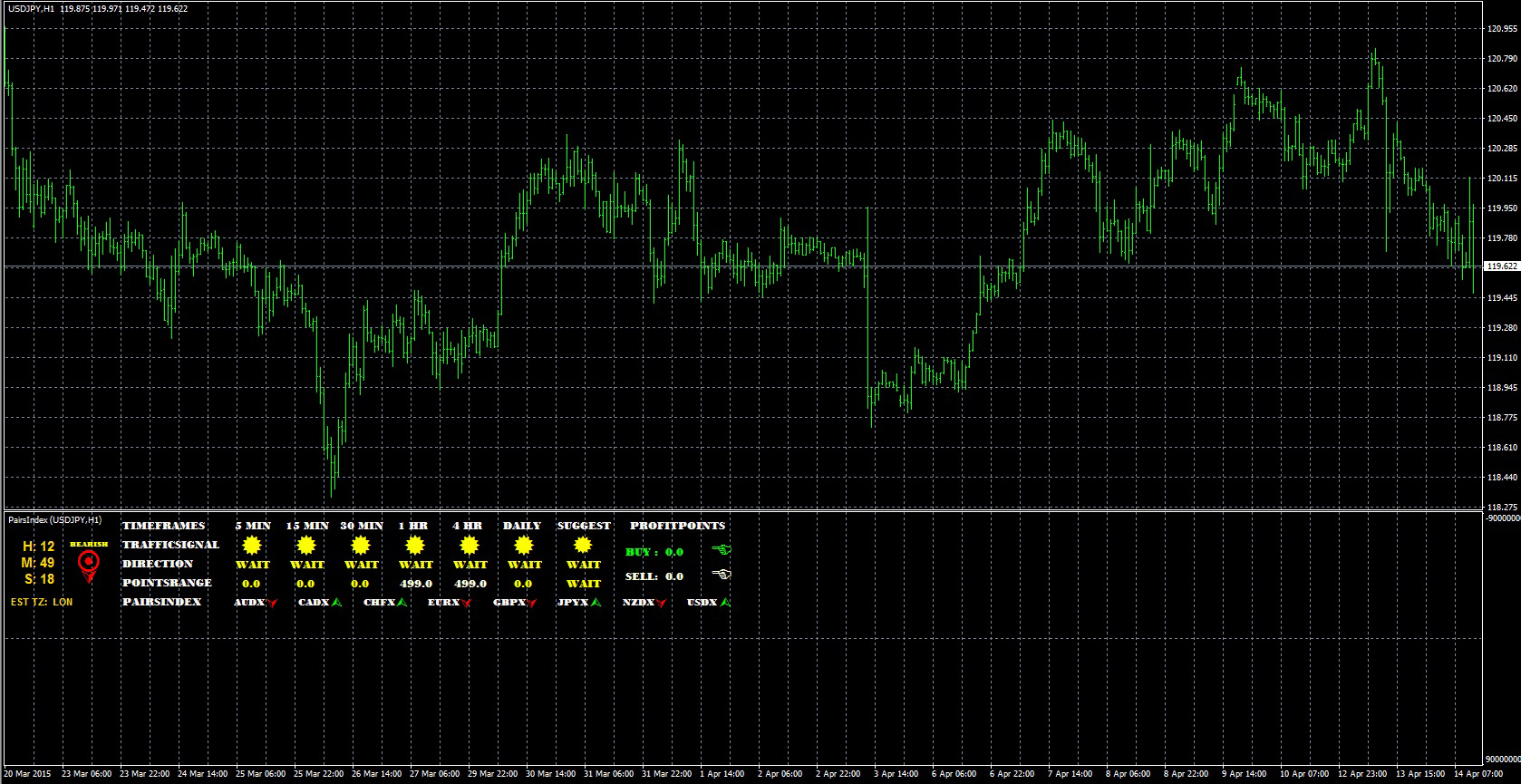1521x784 pixels.
Task: Click the 4 HR points range value 499.0
Action: click(470, 584)
